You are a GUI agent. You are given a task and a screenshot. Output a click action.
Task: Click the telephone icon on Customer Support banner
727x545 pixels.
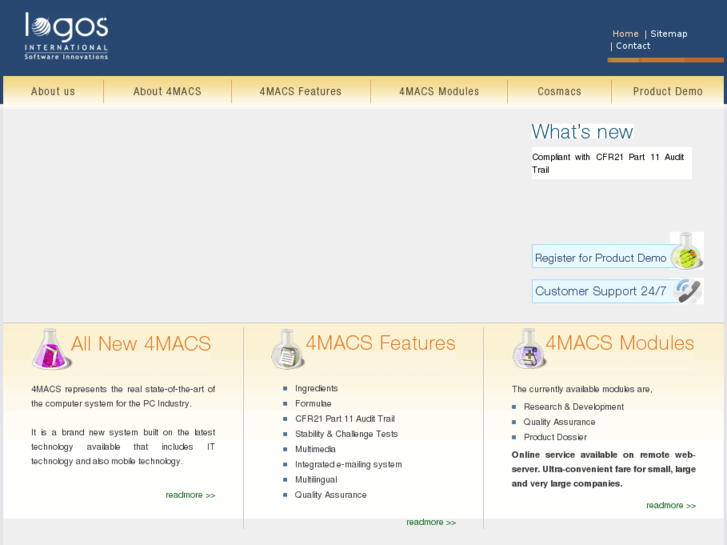(x=689, y=291)
